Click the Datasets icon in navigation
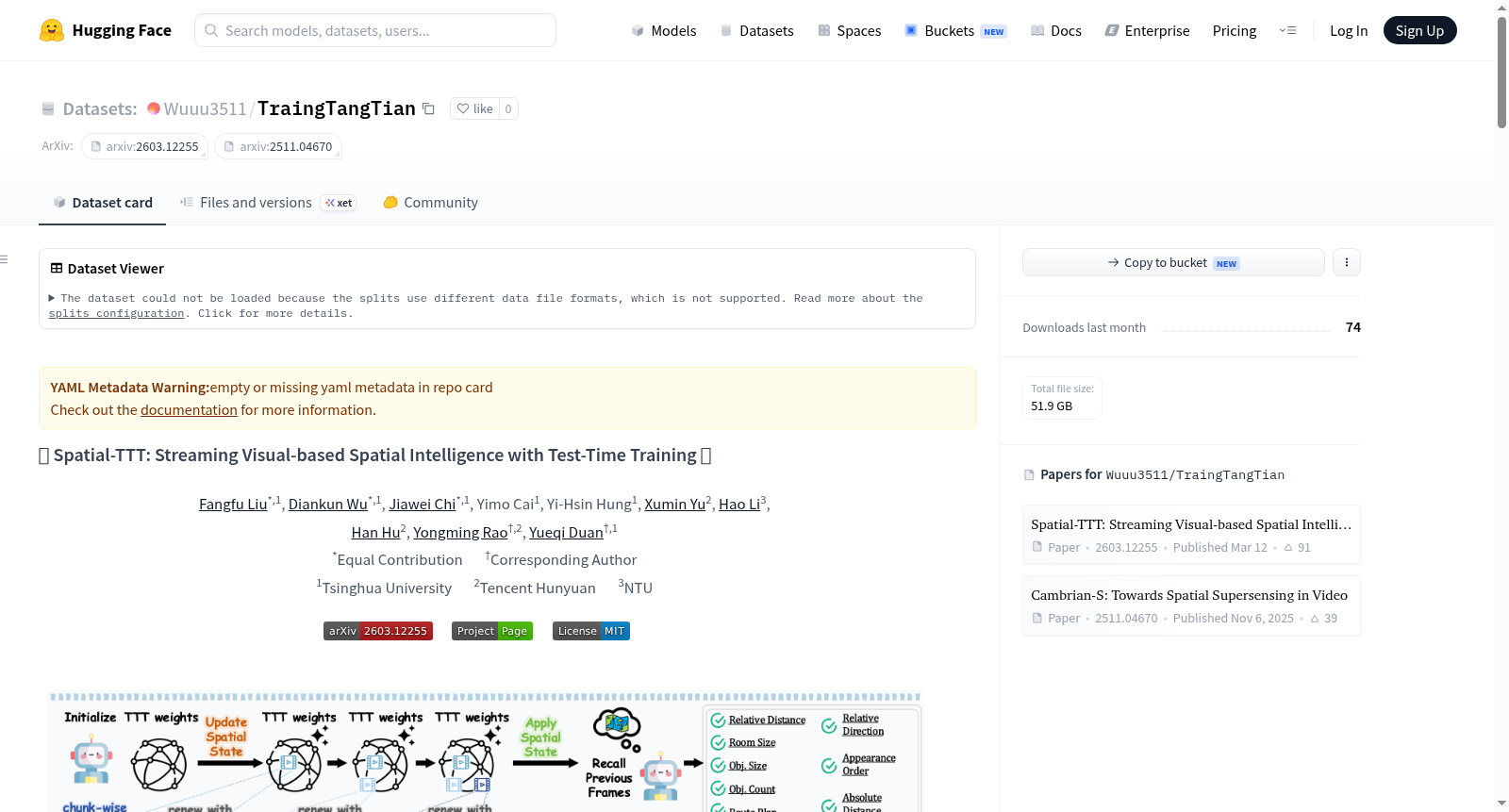The height and width of the screenshot is (812, 1509). click(x=726, y=30)
